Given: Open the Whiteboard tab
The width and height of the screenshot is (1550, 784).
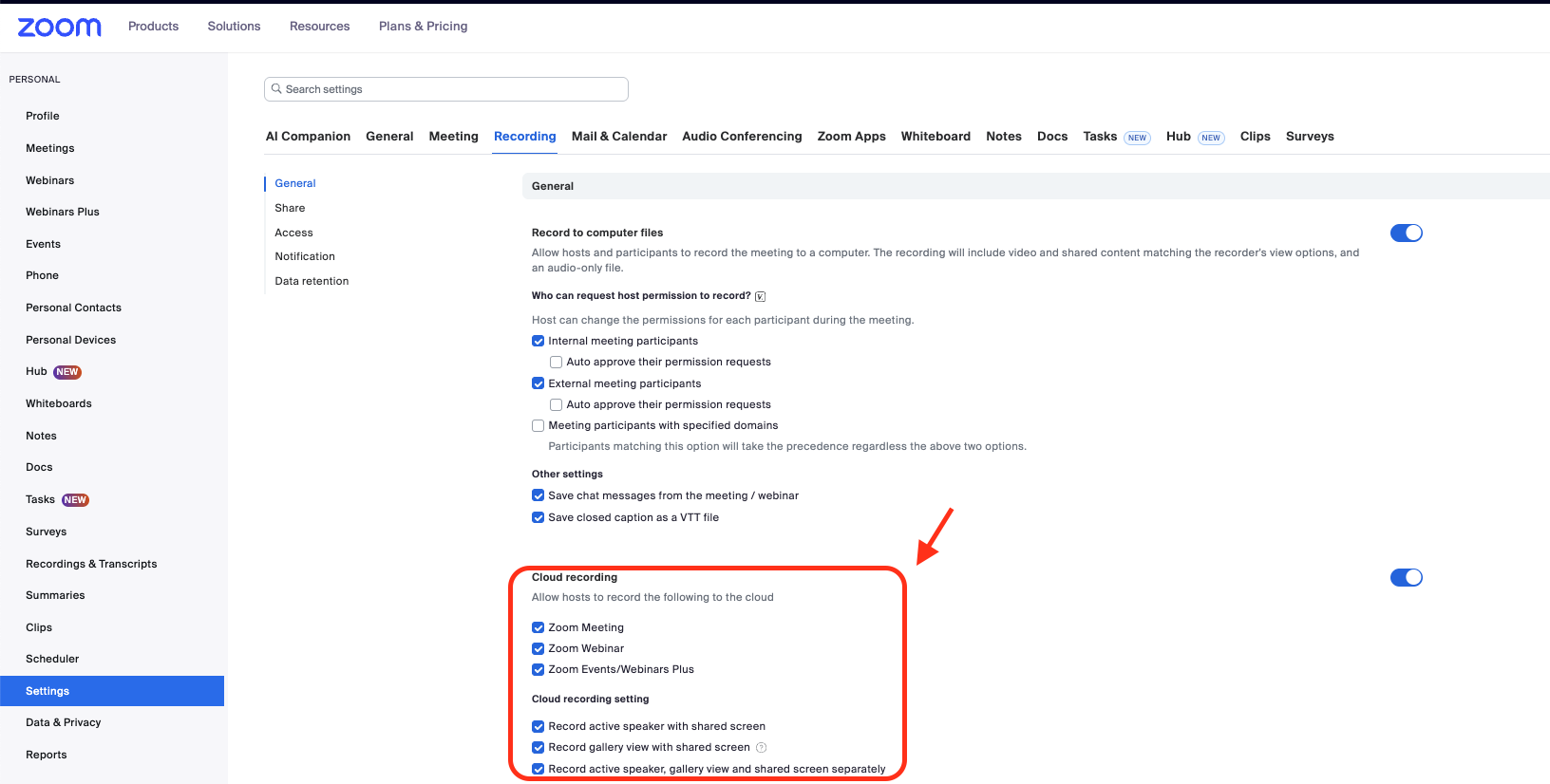Looking at the screenshot, I should (x=936, y=137).
